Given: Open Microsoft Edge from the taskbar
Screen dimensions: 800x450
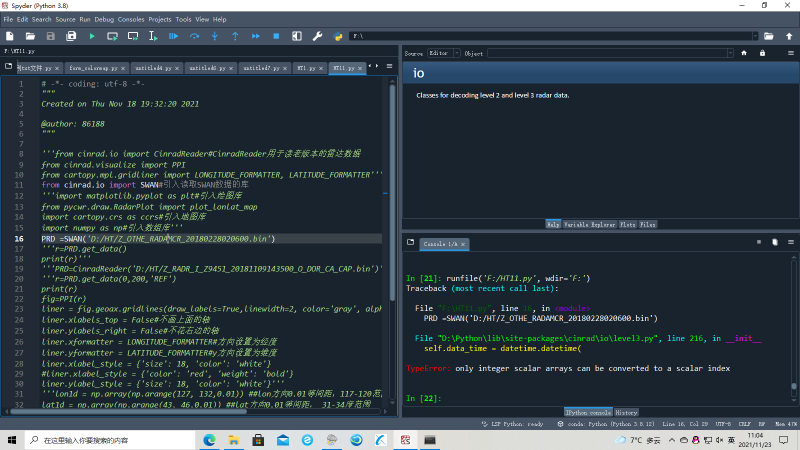Looking at the screenshot, I should pyautogui.click(x=210, y=439).
